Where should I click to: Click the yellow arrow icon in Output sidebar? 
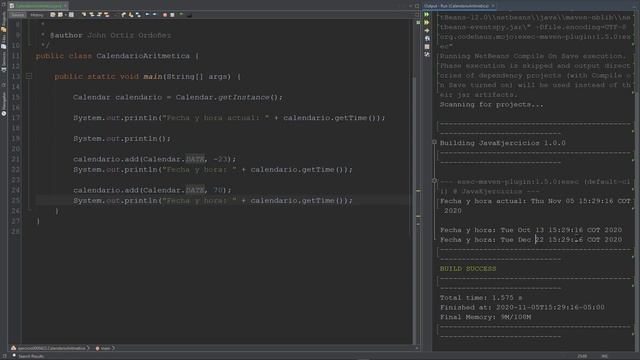click(427, 31)
